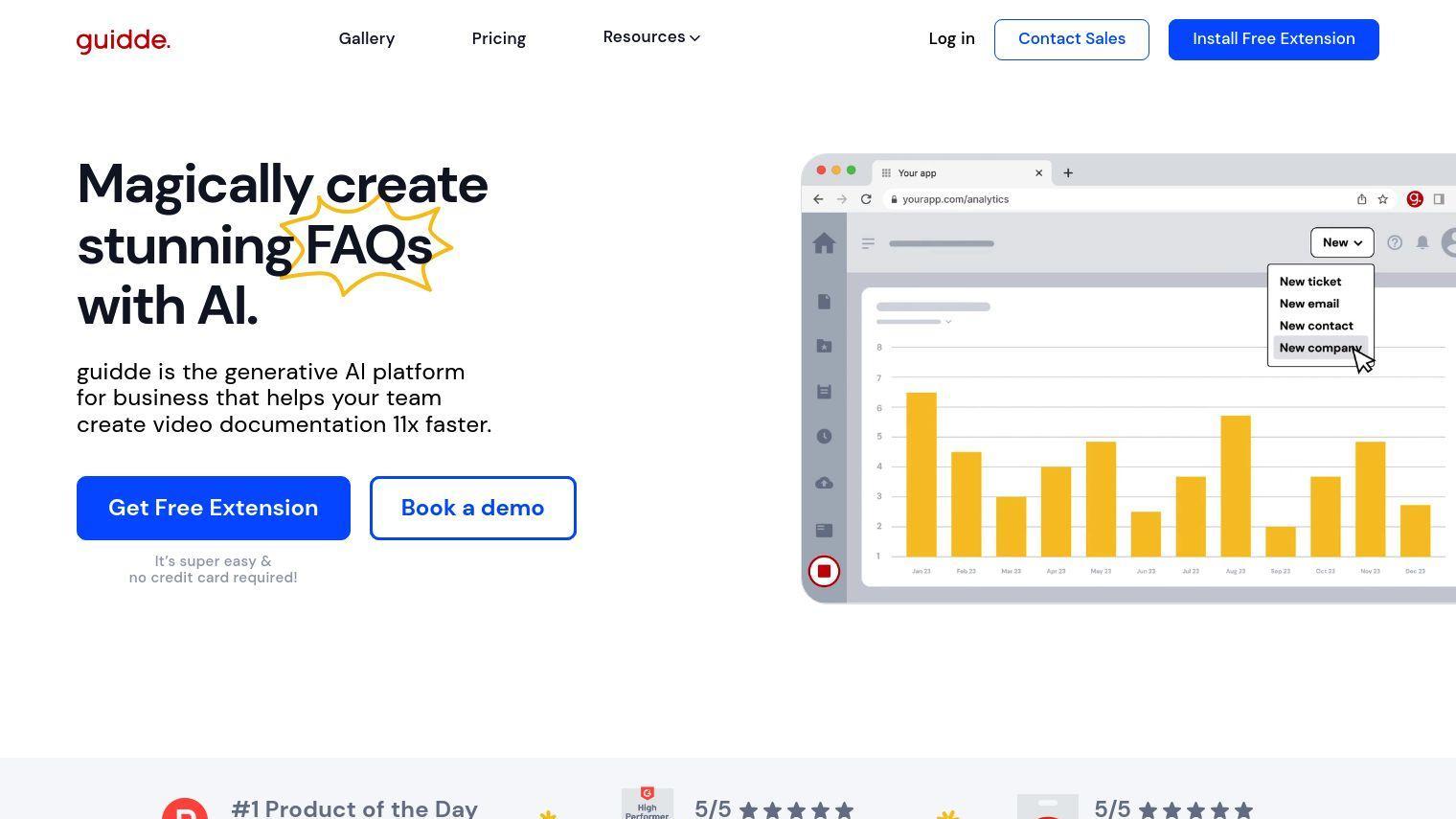Open the New dropdown in mockup
Image resolution: width=1456 pixels, height=819 pixels.
tap(1342, 242)
